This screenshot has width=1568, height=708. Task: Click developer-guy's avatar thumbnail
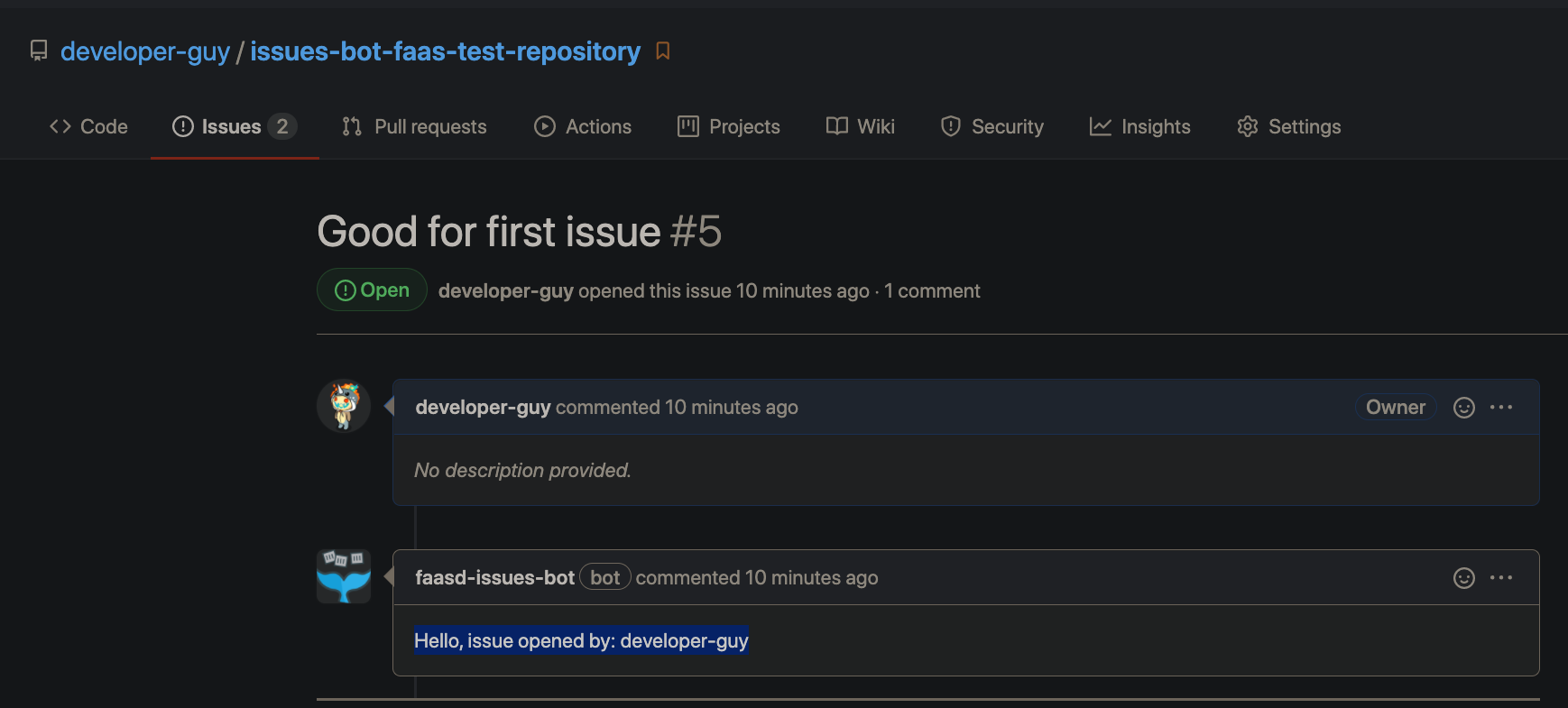(x=344, y=406)
